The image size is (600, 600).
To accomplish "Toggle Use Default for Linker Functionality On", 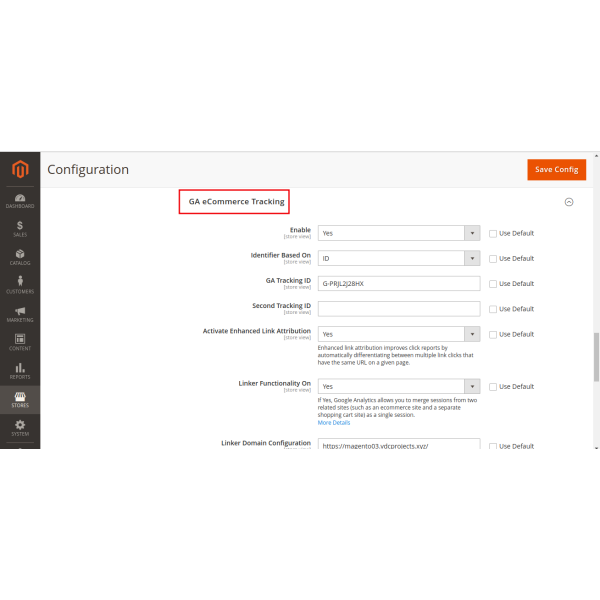I will [493, 386].
